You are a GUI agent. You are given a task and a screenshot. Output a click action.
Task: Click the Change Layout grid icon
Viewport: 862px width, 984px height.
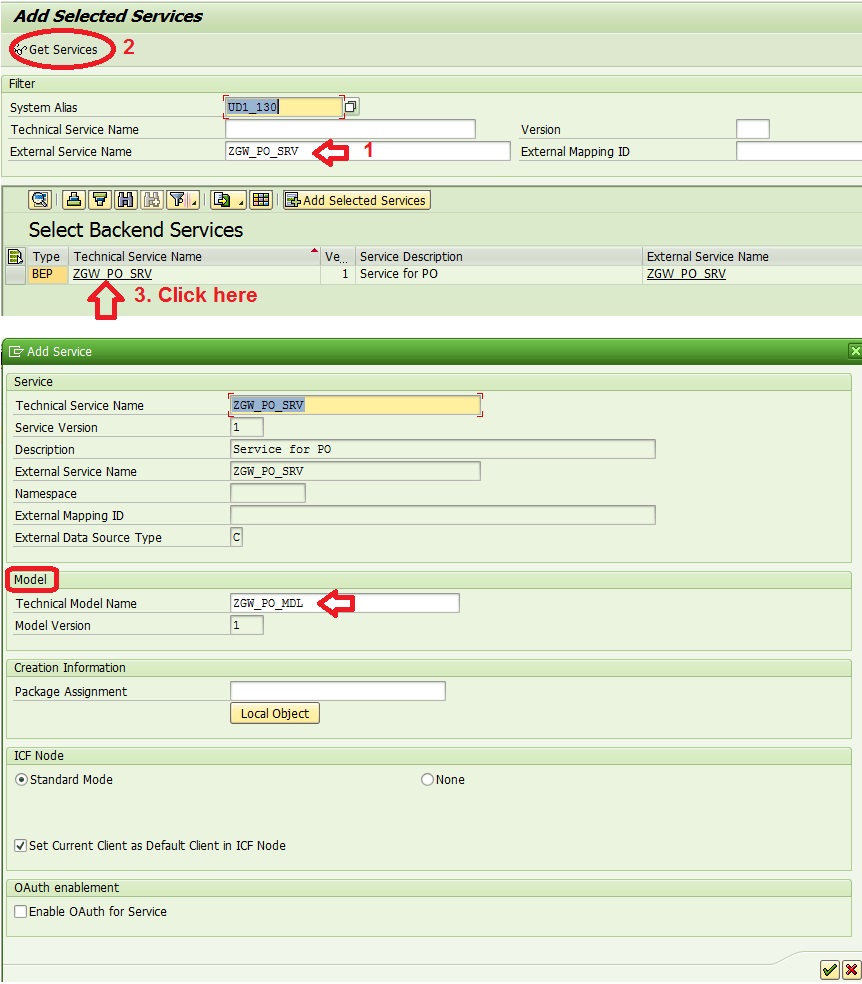coord(261,200)
